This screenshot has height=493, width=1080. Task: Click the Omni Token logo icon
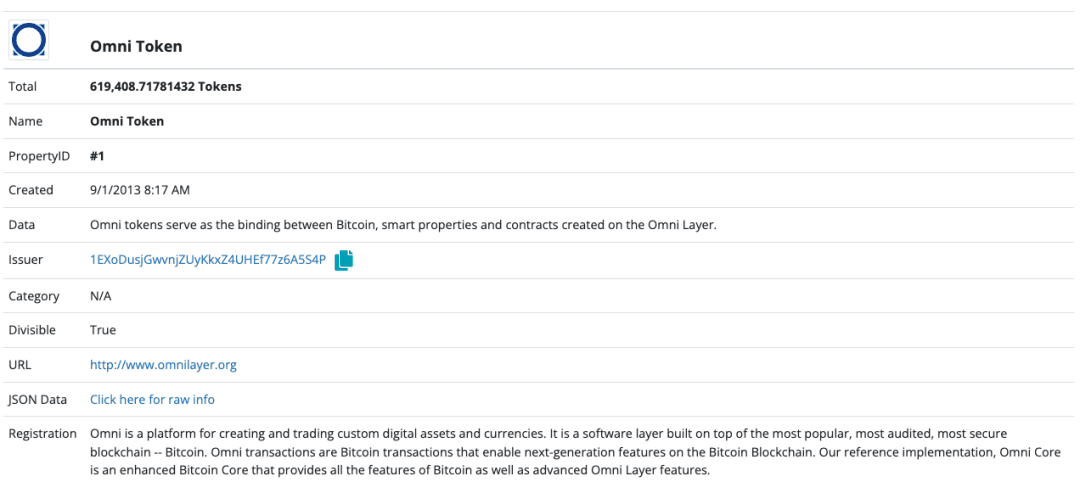(x=29, y=39)
